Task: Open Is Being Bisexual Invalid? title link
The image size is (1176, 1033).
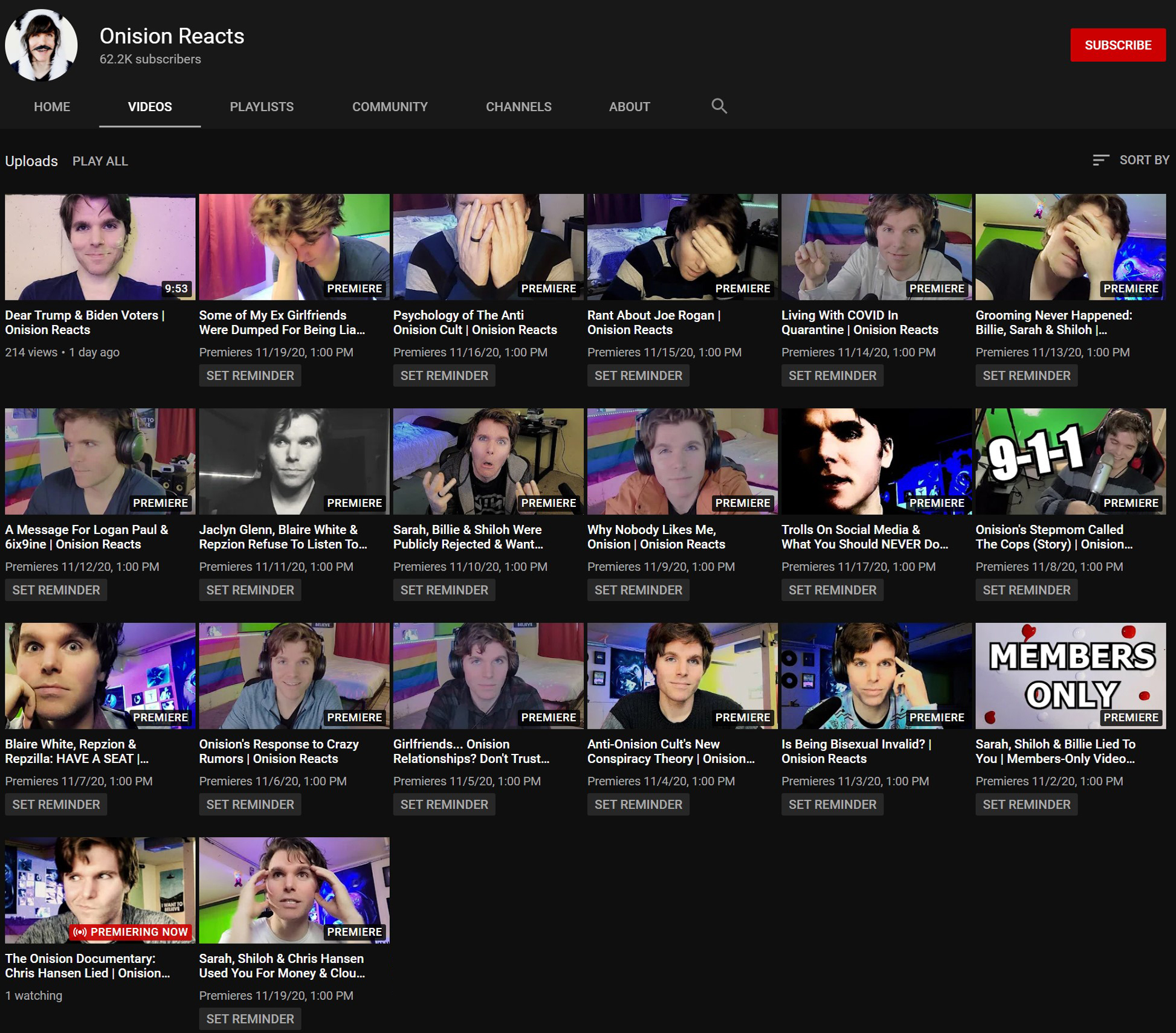Action: [x=856, y=751]
